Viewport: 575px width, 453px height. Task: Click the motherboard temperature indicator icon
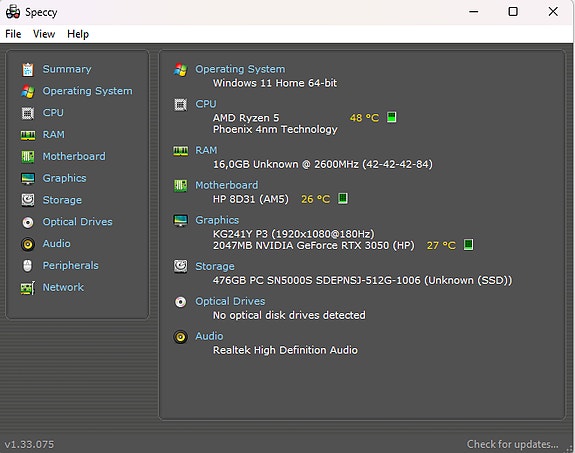(343, 198)
